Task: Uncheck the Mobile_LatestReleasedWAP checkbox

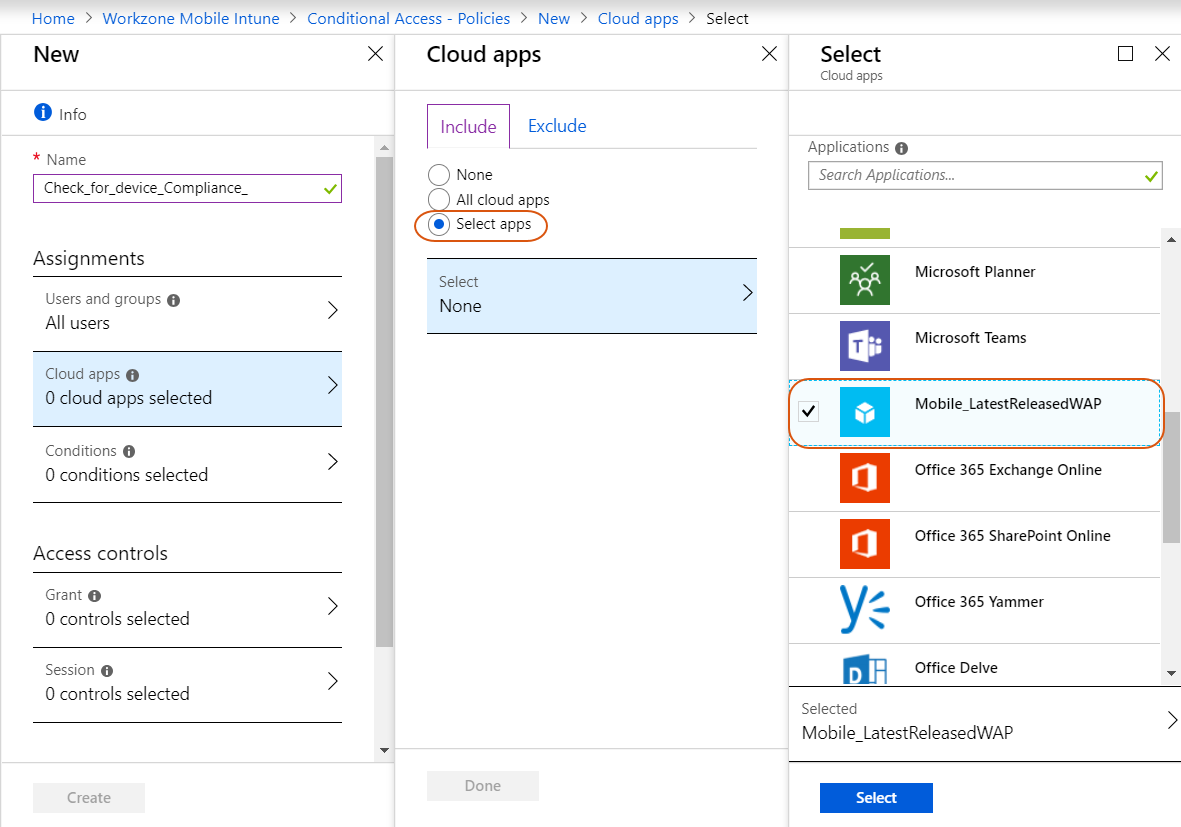Action: click(809, 411)
